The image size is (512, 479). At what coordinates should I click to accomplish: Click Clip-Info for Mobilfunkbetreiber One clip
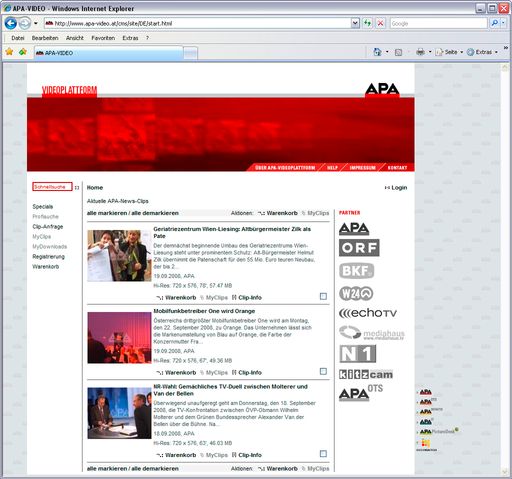click(x=247, y=372)
